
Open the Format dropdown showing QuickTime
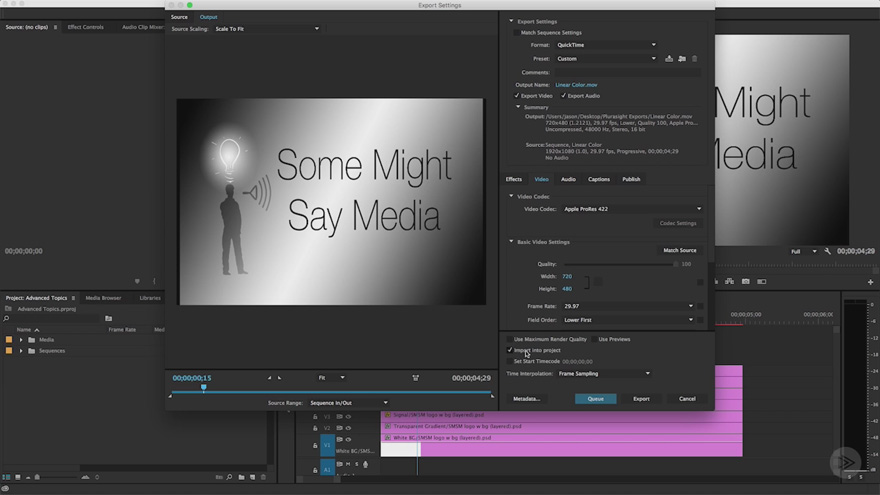coord(606,45)
